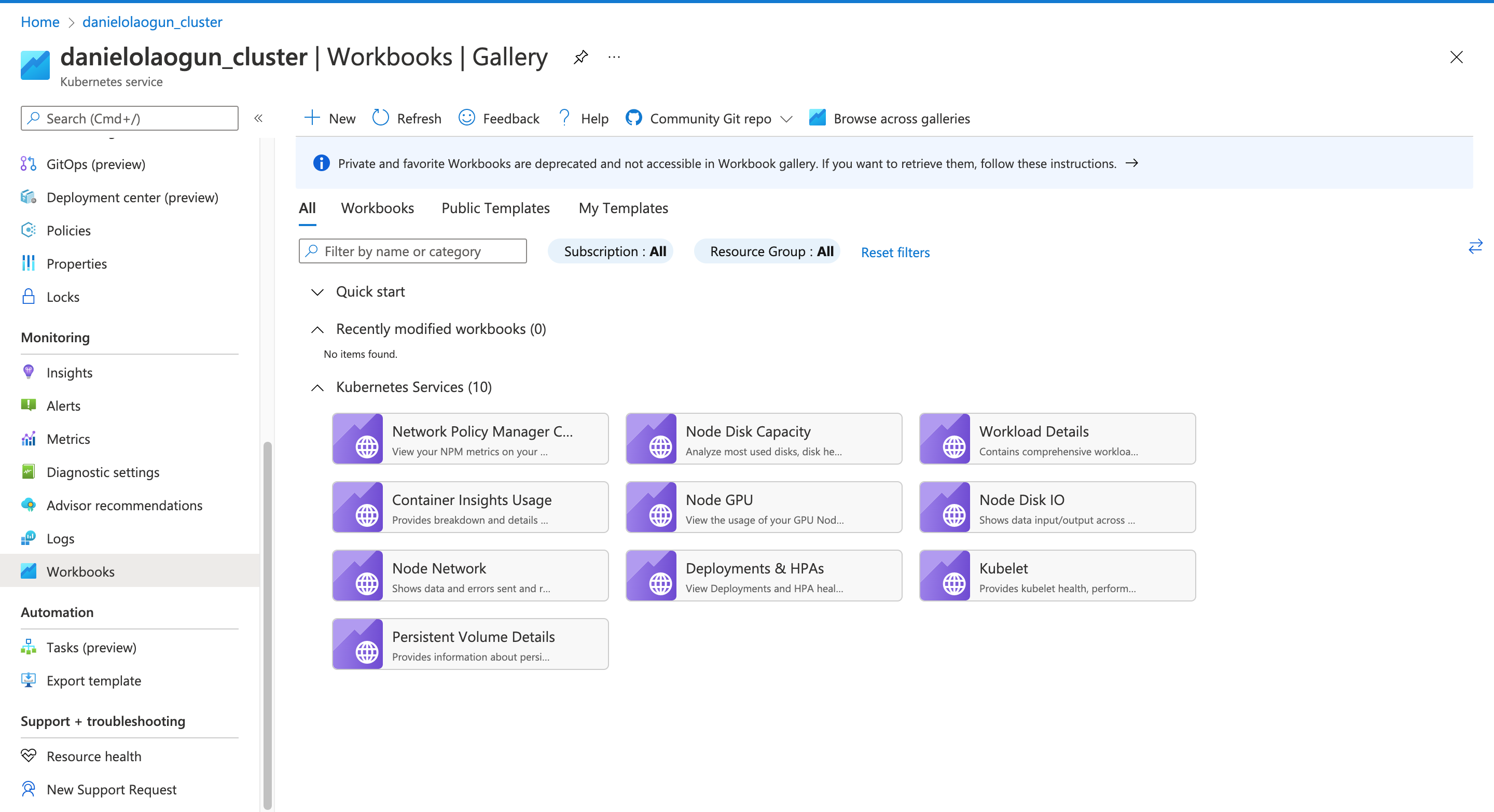This screenshot has width=1494, height=812.
Task: Click the Browse across galleries label
Action: [x=902, y=118]
